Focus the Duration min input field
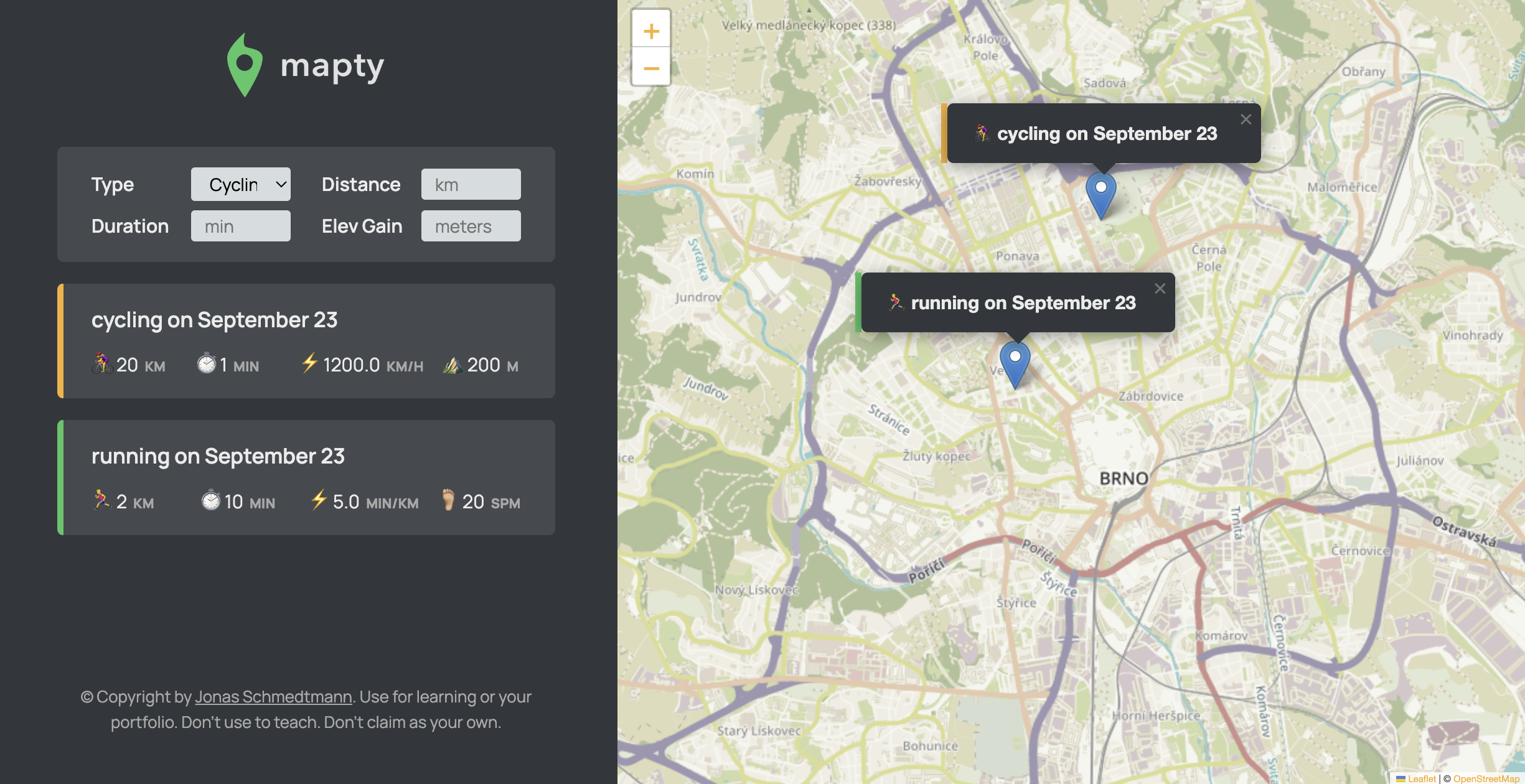This screenshot has height=784, width=1525. (x=240, y=226)
